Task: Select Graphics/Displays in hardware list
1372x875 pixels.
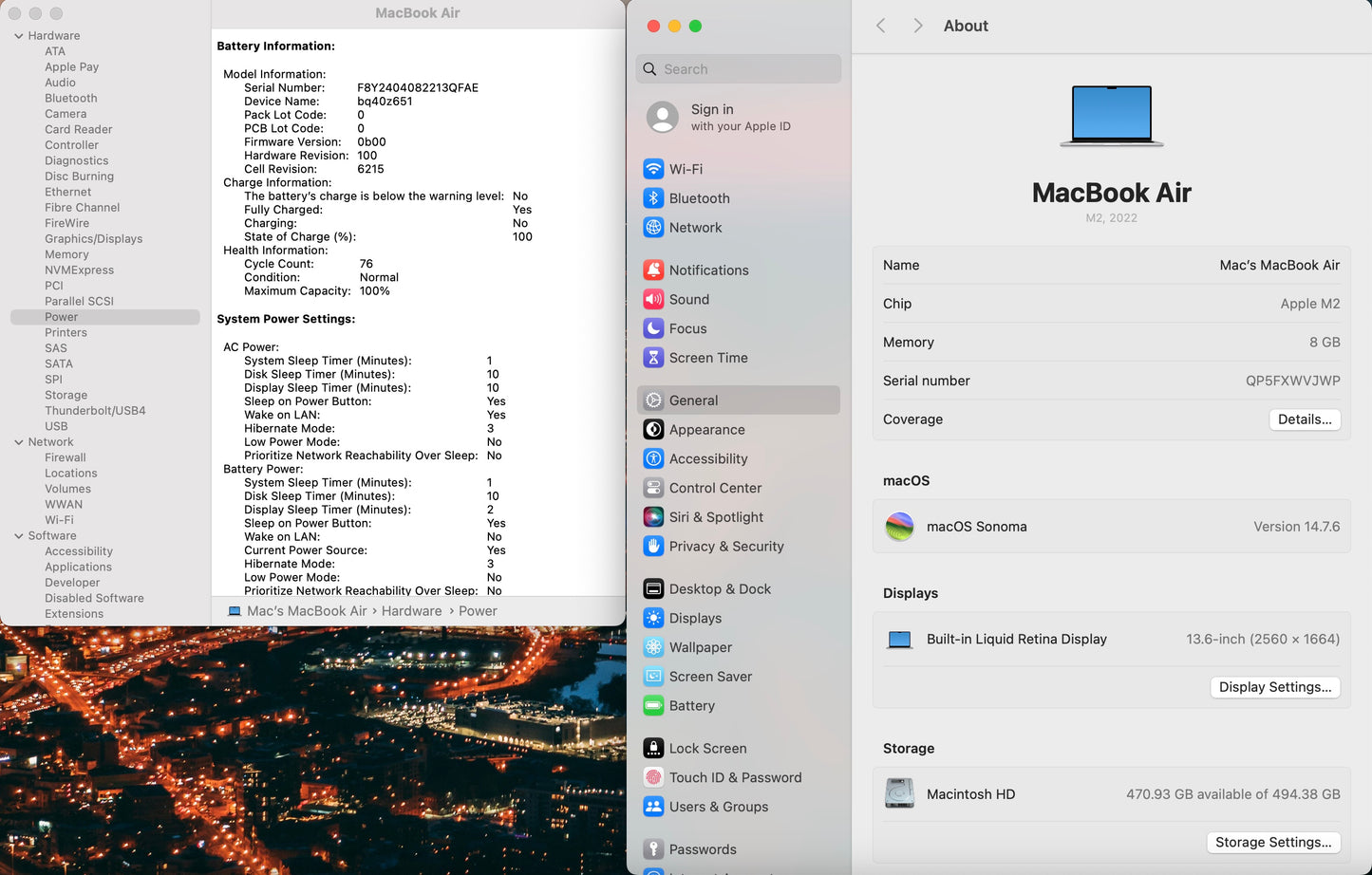Action: click(x=93, y=239)
